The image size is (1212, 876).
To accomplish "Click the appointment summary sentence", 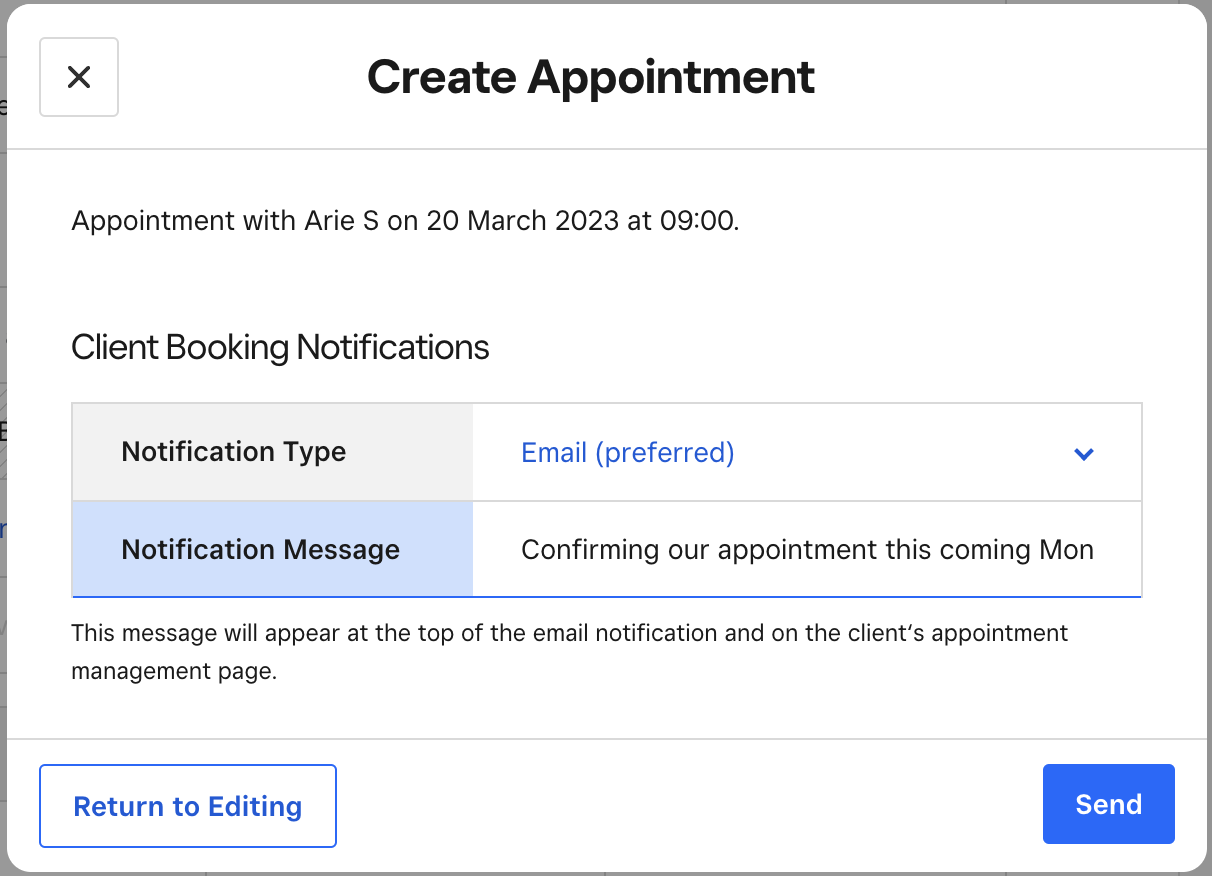I will pyautogui.click(x=405, y=221).
